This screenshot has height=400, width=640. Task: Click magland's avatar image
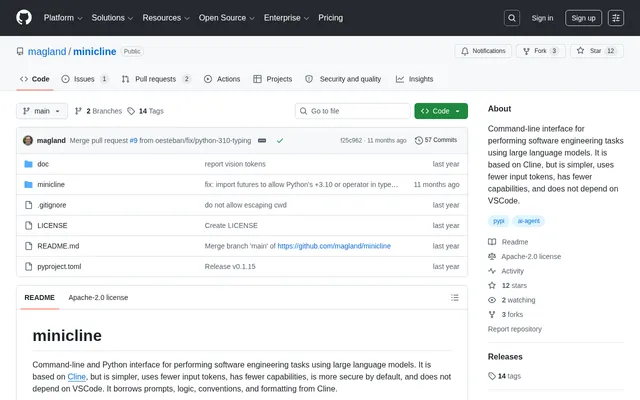coord(28,140)
